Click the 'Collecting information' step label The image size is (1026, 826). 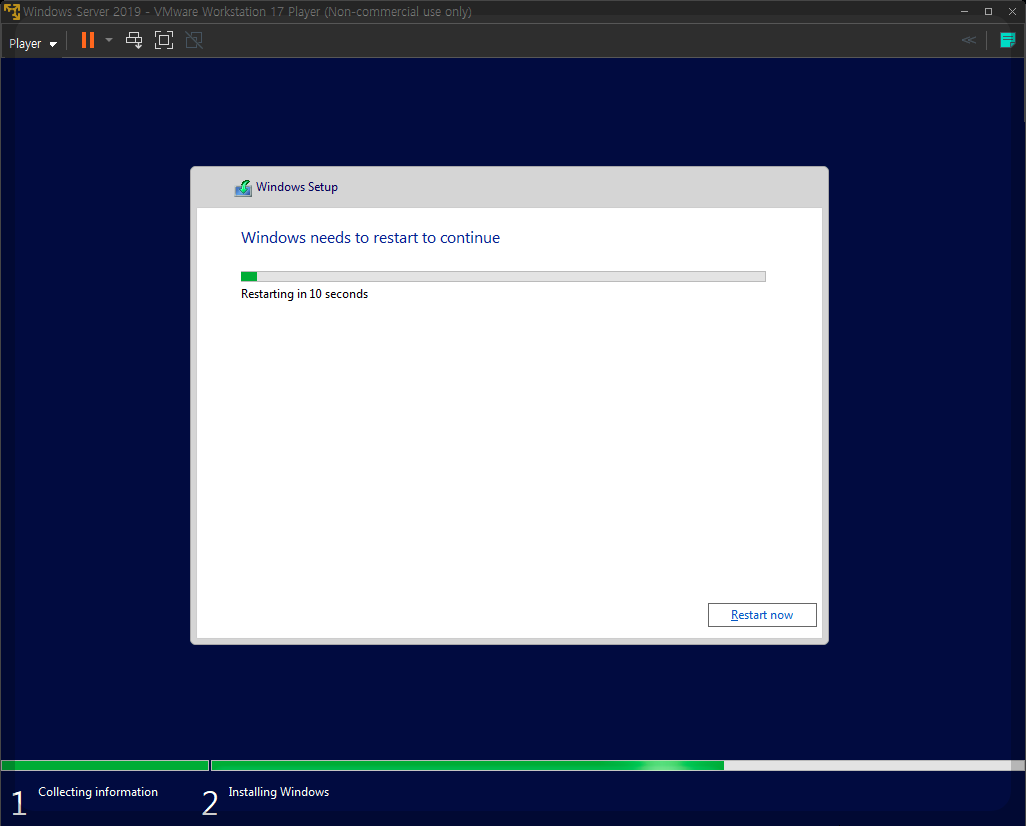[97, 792]
